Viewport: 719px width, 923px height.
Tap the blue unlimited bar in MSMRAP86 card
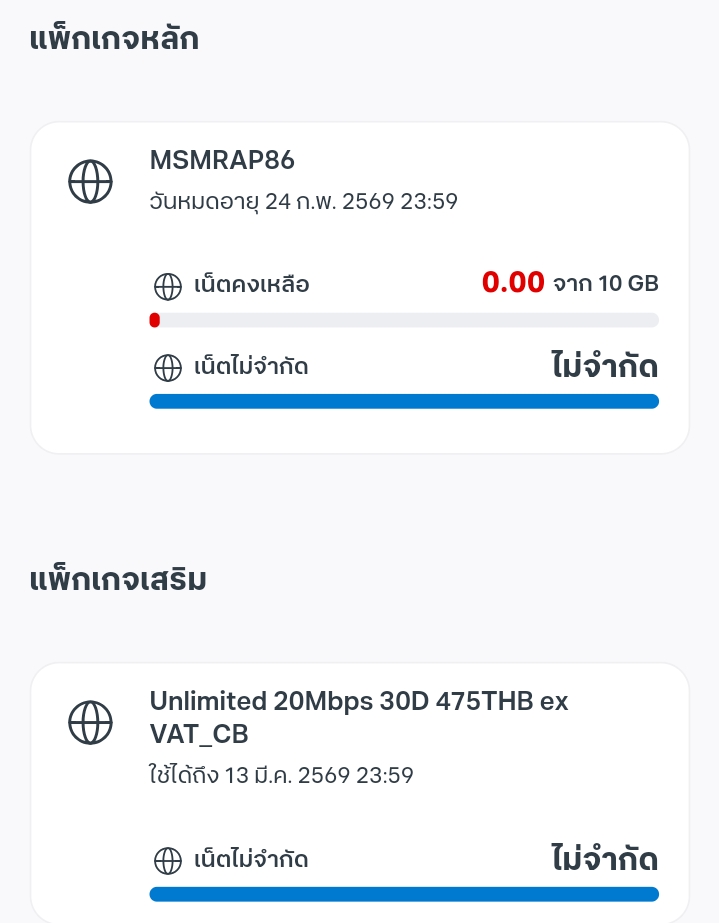tap(404, 401)
